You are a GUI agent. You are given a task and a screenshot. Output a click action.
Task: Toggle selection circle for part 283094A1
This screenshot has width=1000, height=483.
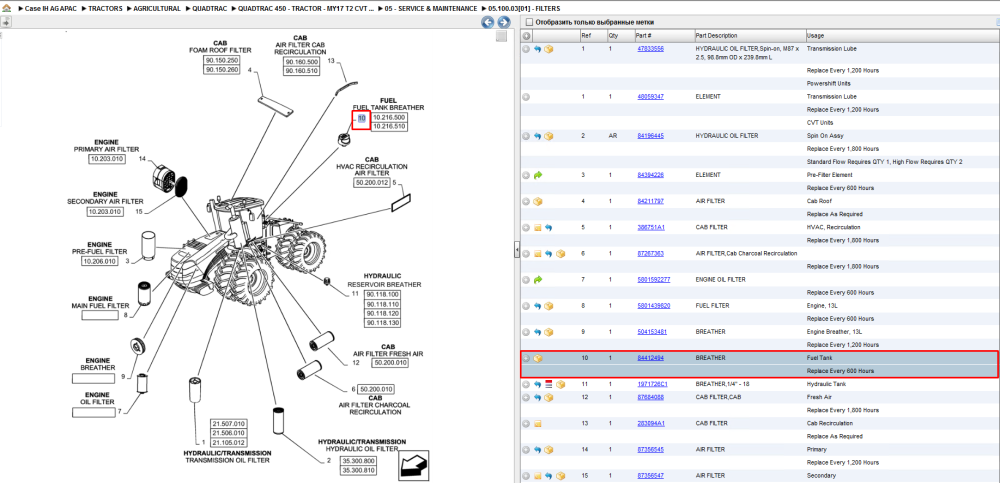pyautogui.click(x=526, y=423)
